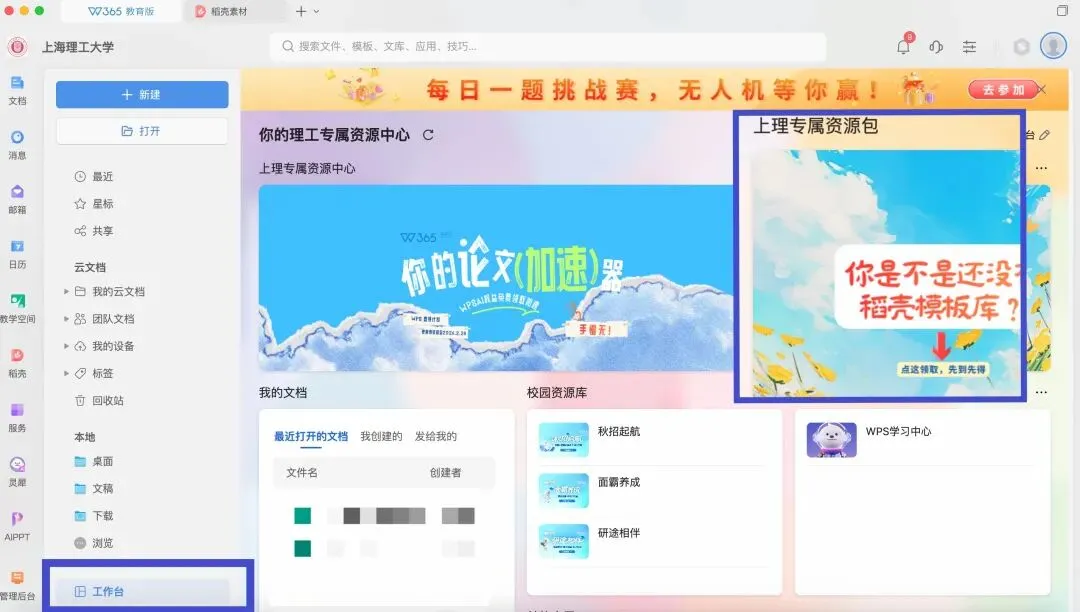
Task: Click the user avatar icon
Action: pyautogui.click(x=1053, y=46)
